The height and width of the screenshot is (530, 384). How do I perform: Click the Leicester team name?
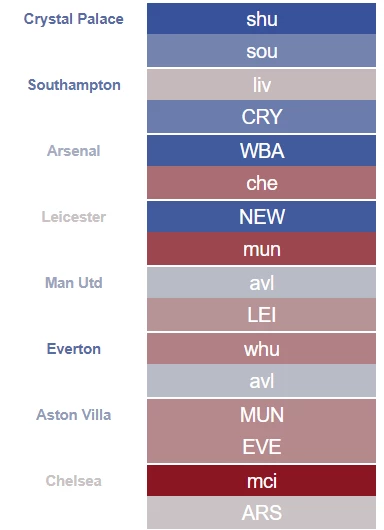coord(73,217)
